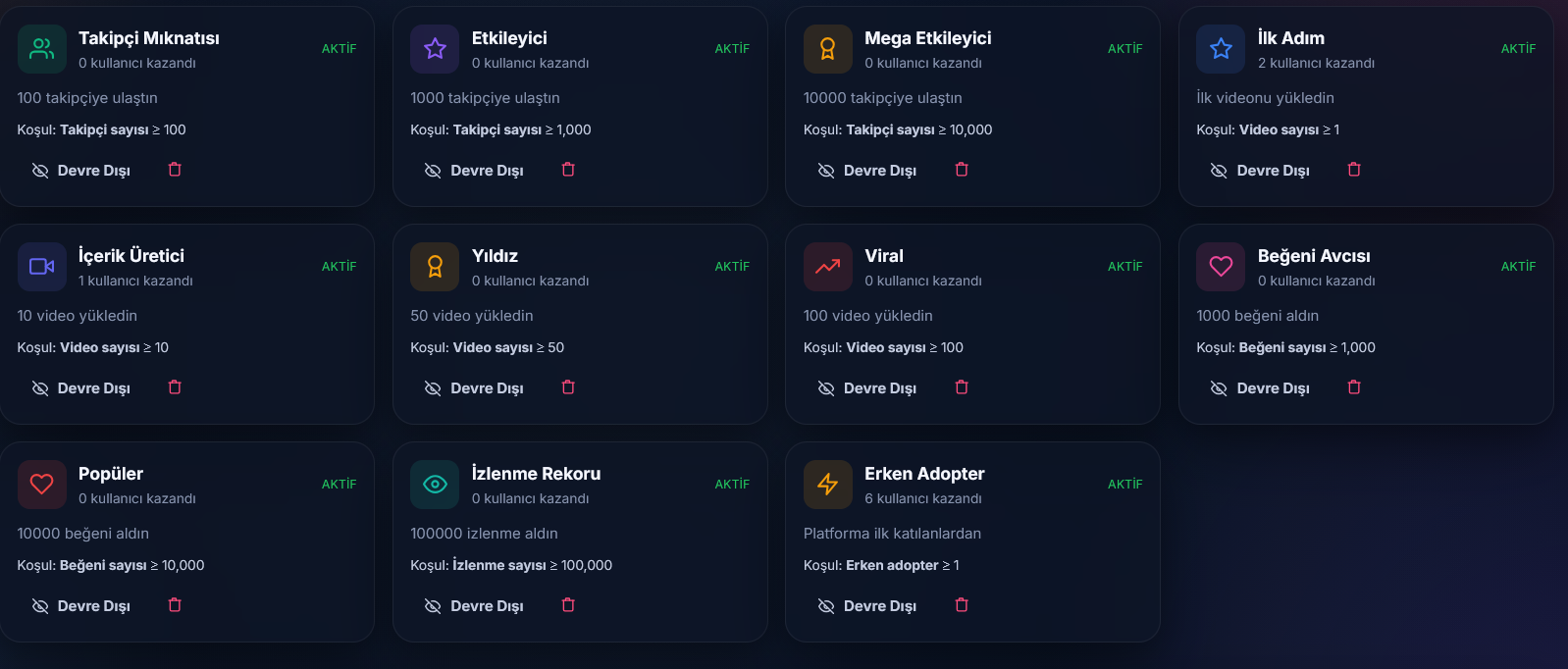Deactivate the Viral badge
Viewport: 1568px width, 669px height.
867,388
